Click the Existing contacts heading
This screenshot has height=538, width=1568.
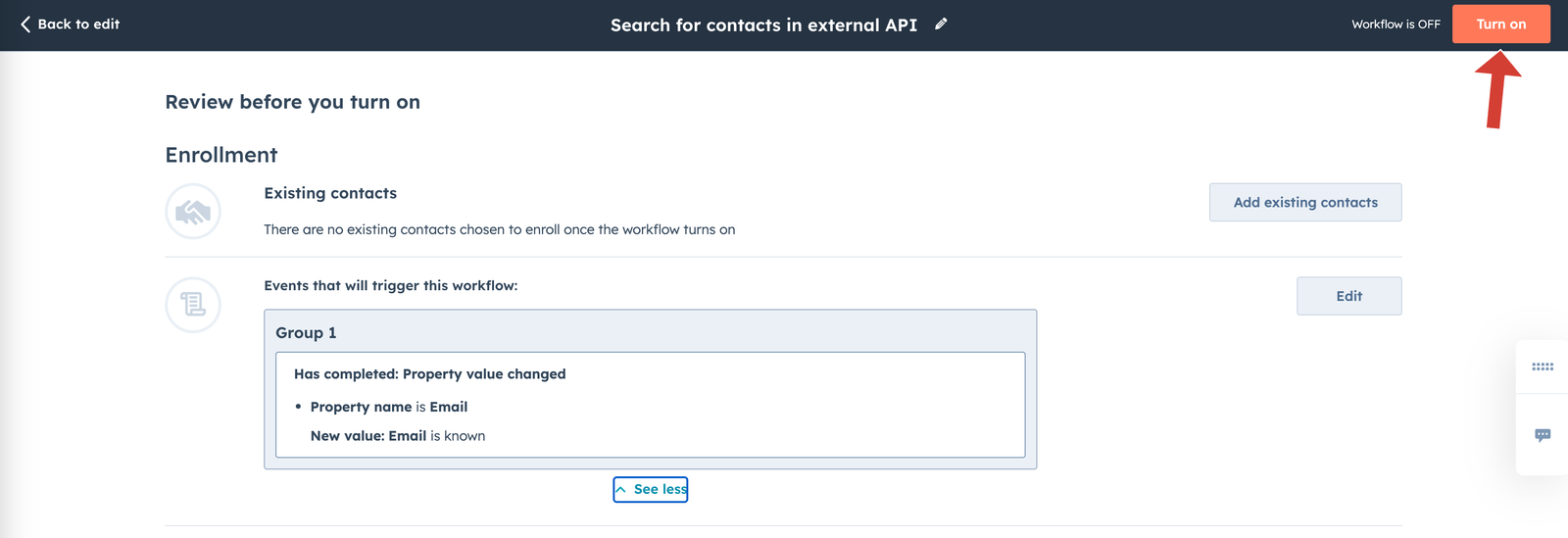click(x=330, y=193)
